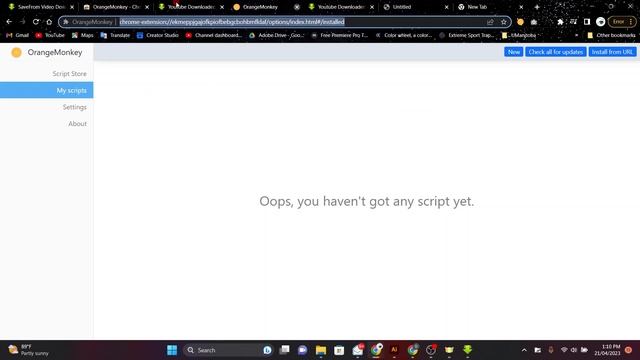Image resolution: width=640 pixels, height=360 pixels.
Task: Click the OrangeMonkey logo icon in sidebar
Action: pos(16,52)
